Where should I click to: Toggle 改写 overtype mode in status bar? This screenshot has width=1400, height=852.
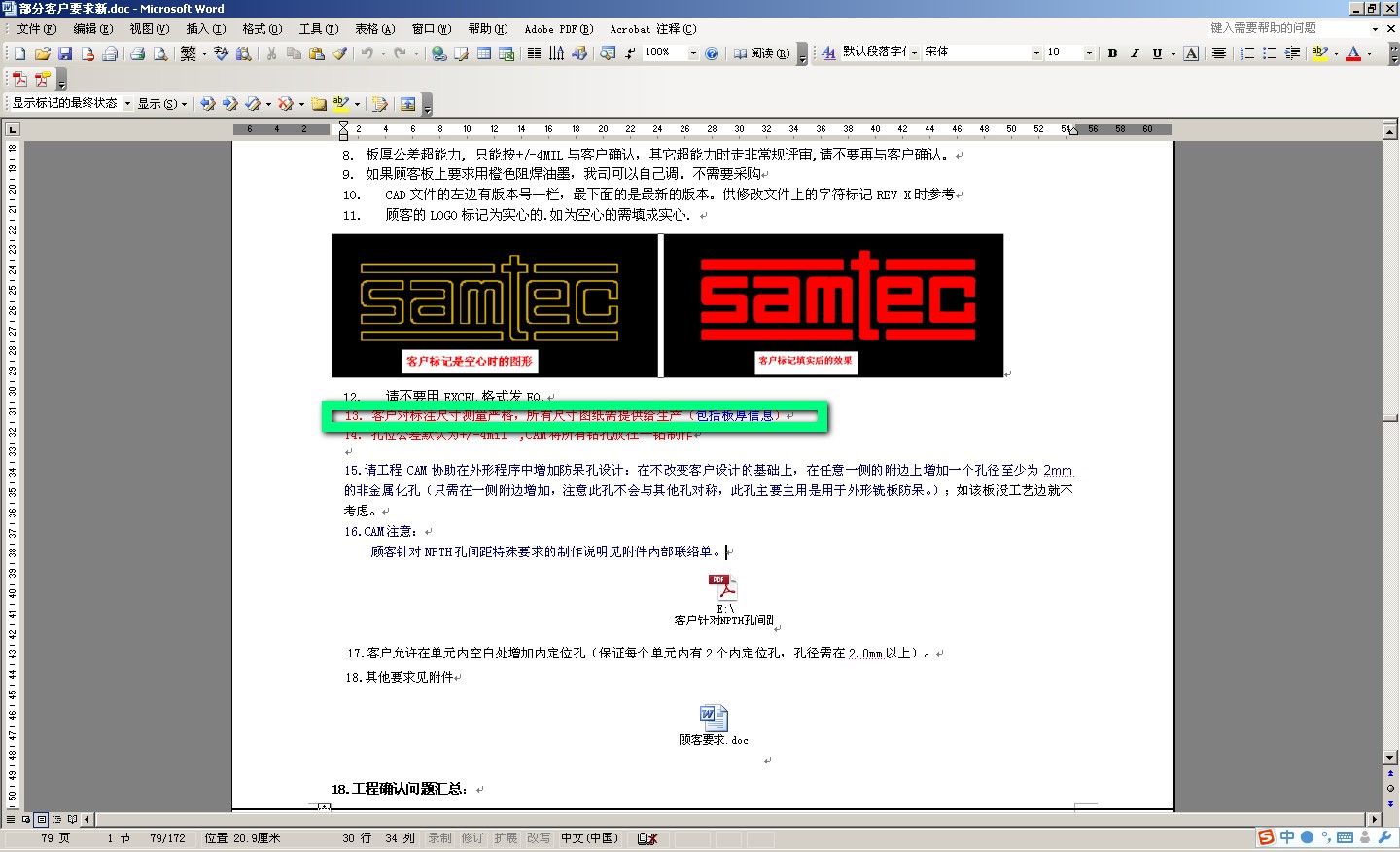click(x=539, y=838)
